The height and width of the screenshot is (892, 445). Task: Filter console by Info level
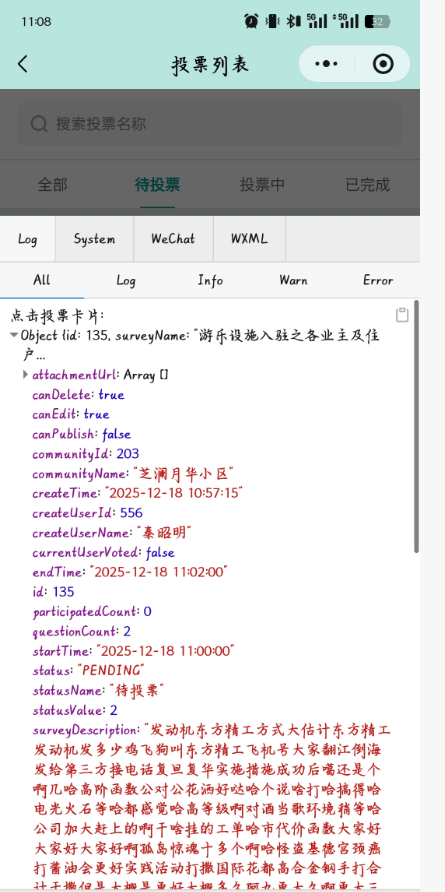click(210, 280)
